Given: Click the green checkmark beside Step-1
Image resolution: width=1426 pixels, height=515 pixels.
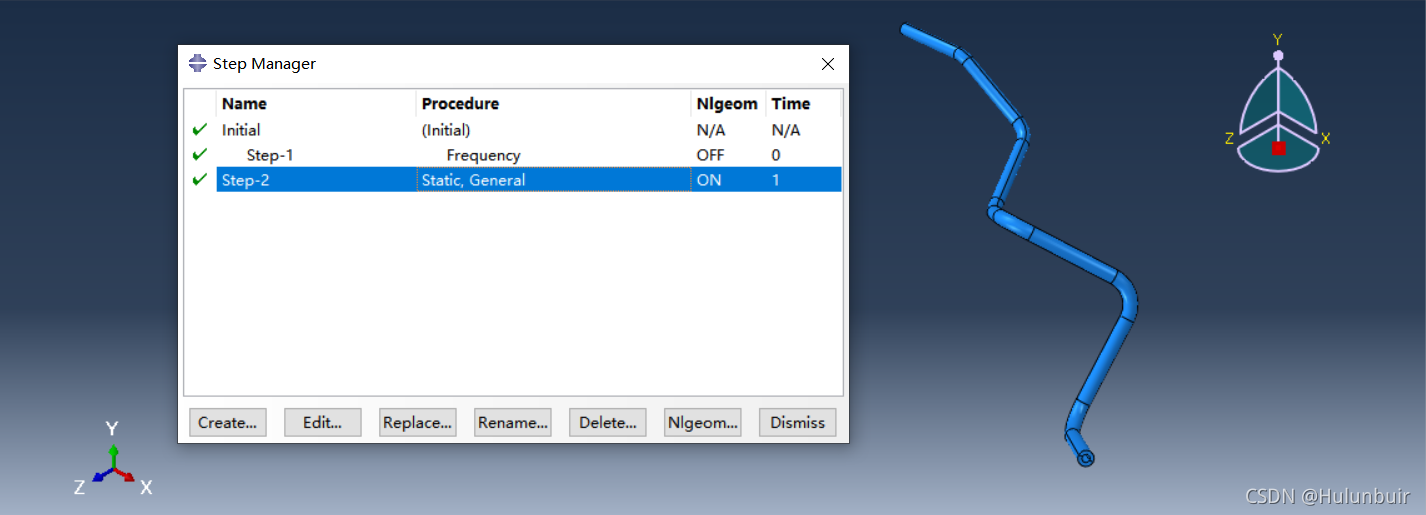Looking at the screenshot, I should pyautogui.click(x=200, y=154).
